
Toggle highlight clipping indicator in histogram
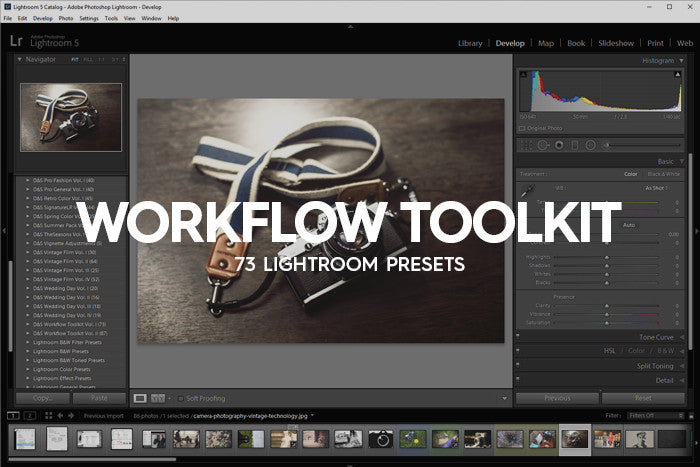tap(678, 74)
